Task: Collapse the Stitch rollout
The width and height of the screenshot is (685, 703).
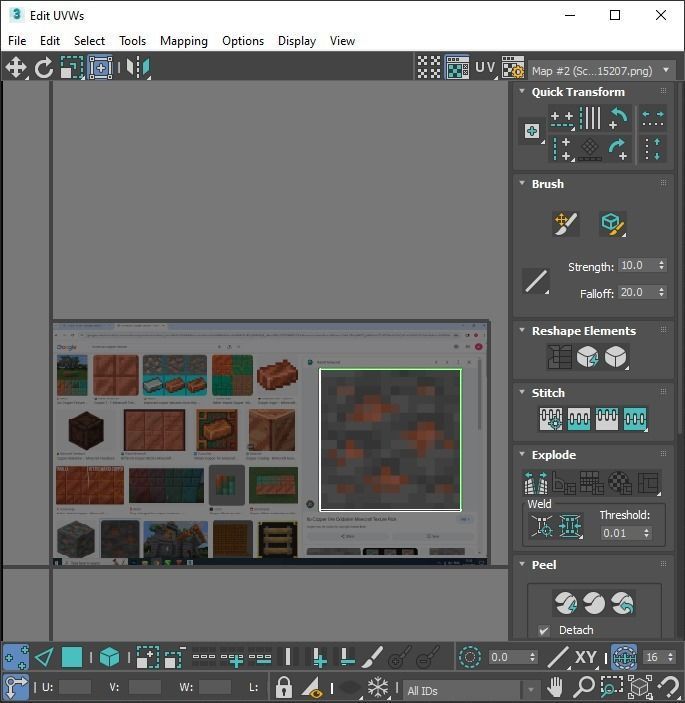Action: pyautogui.click(x=522, y=392)
